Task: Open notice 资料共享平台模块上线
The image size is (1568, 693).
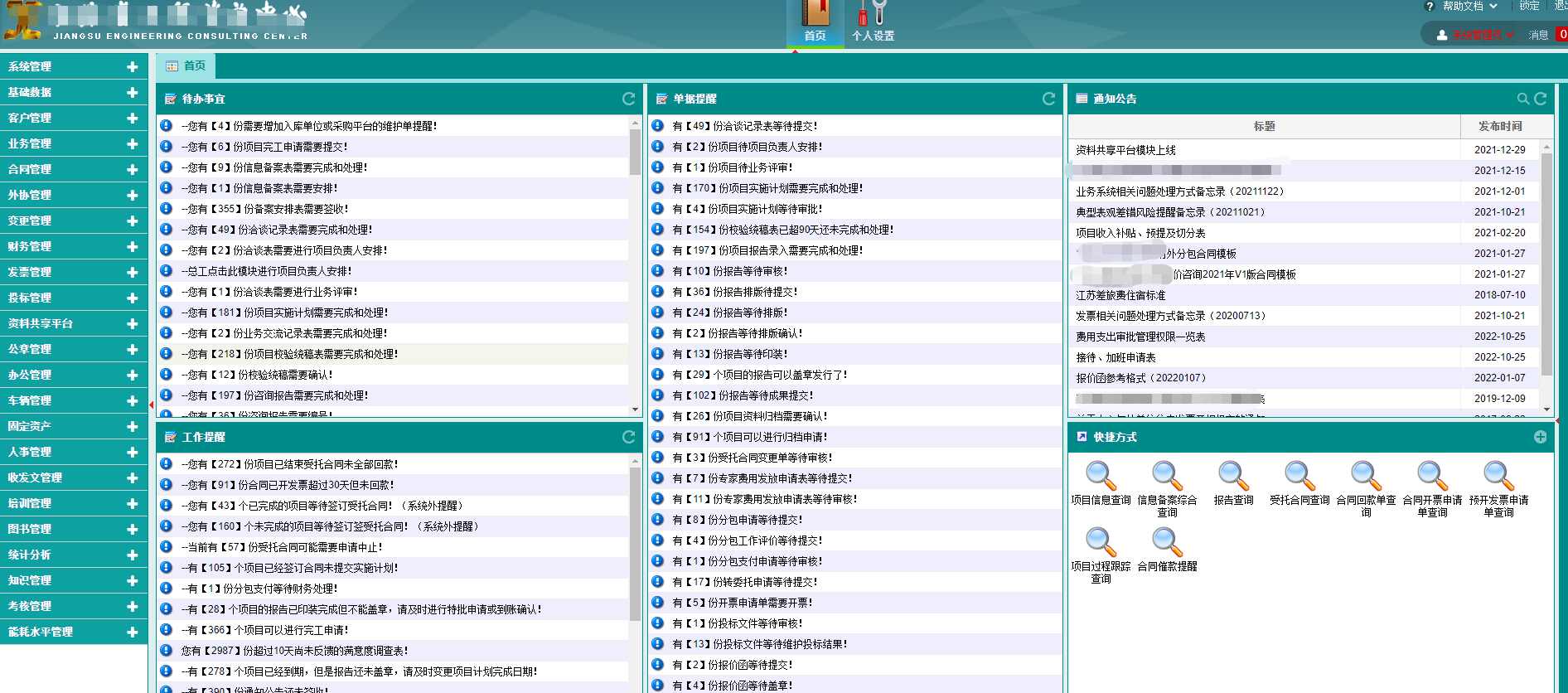Action: pyautogui.click(x=1125, y=150)
